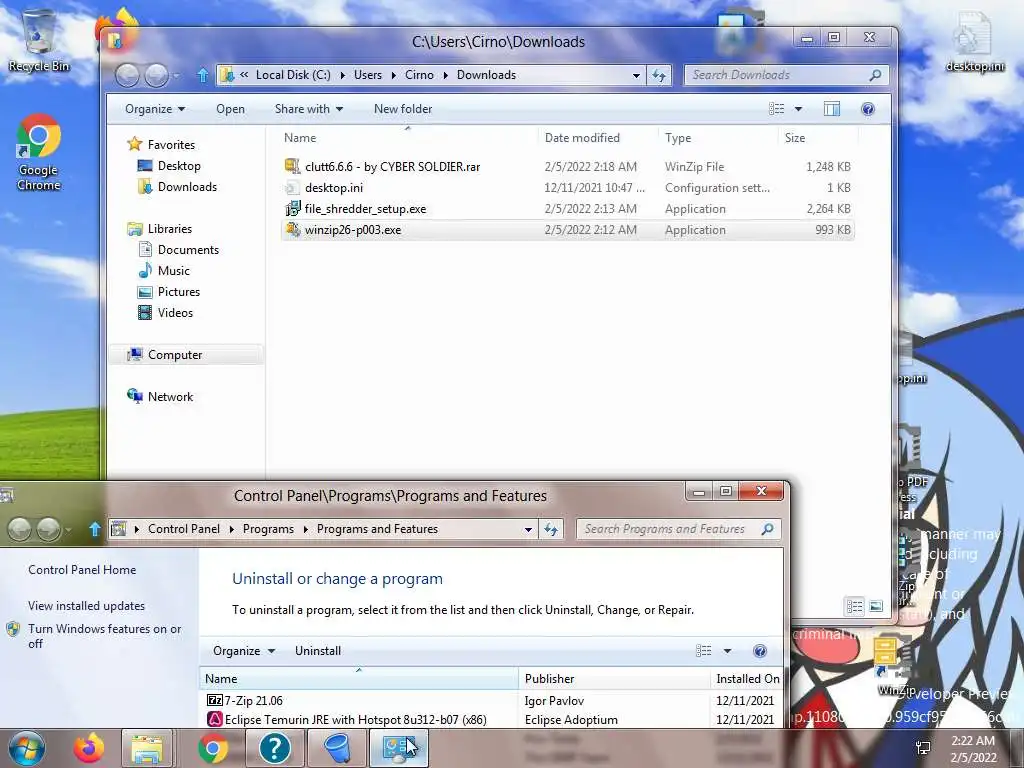The width and height of the screenshot is (1024, 768).
Task: Open Turn Windows features on or off
Action: click(x=104, y=636)
